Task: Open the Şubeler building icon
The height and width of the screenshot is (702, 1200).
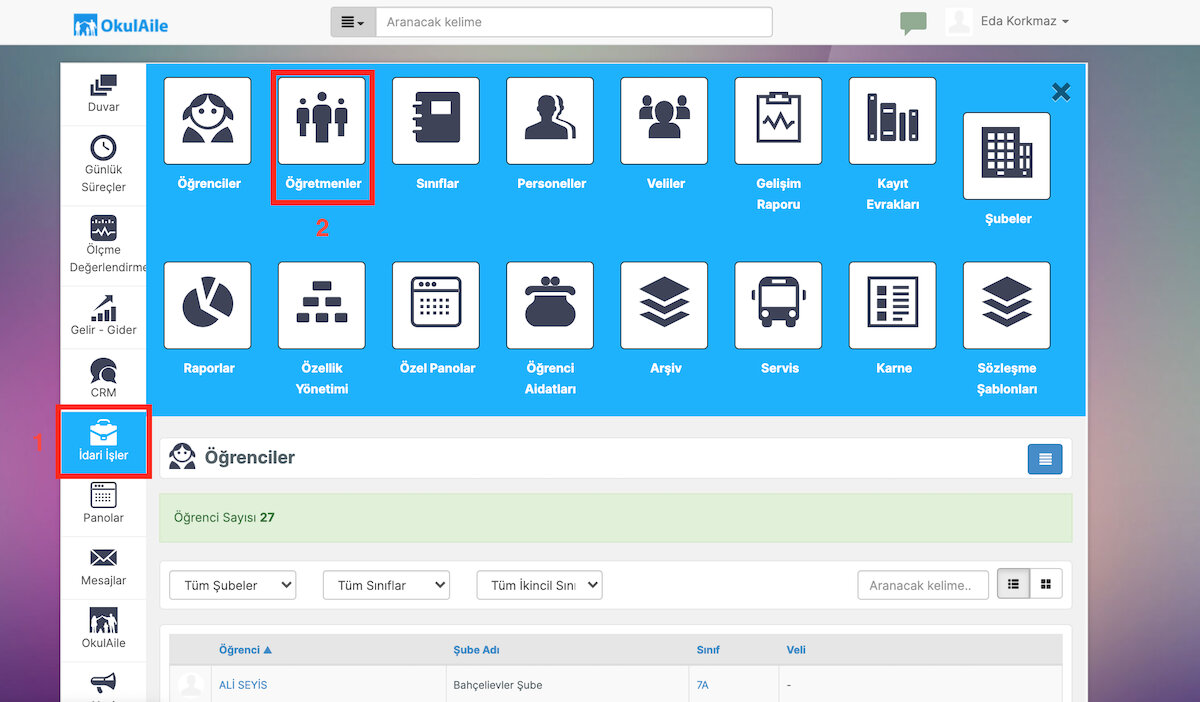Action: coord(1007,156)
